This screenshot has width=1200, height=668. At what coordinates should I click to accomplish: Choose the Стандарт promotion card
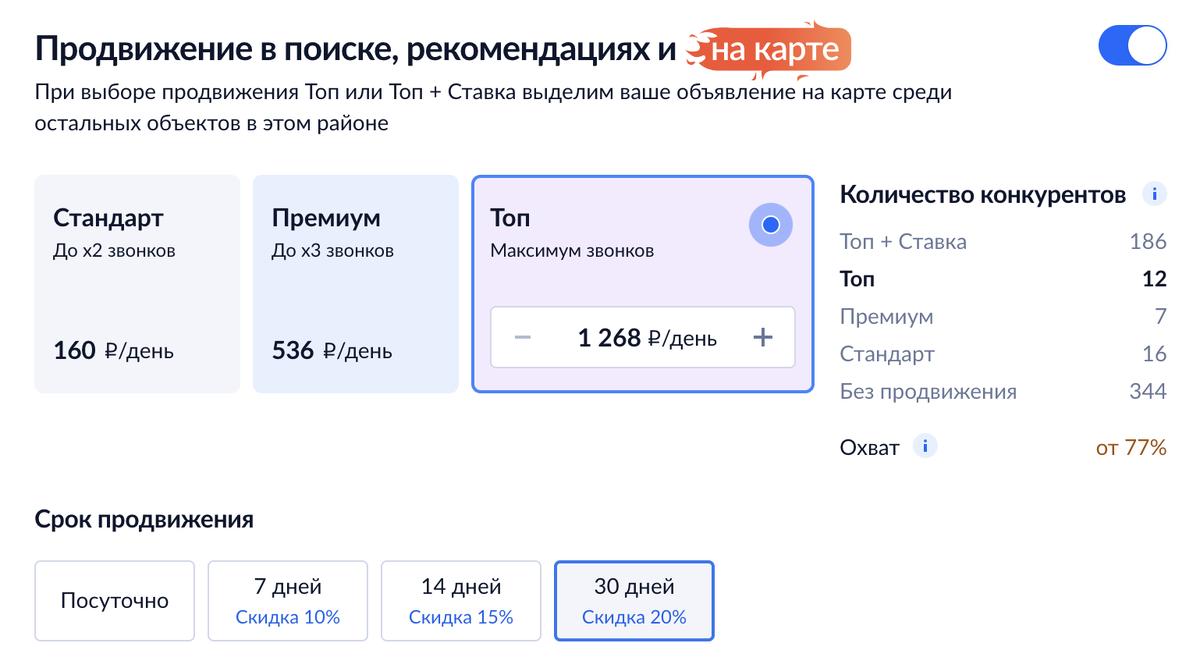tap(137, 284)
